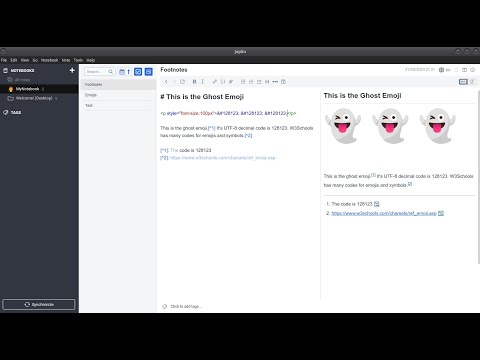Click the plus icon to add a notebook
The height and width of the screenshot is (360, 480).
click(72, 70)
